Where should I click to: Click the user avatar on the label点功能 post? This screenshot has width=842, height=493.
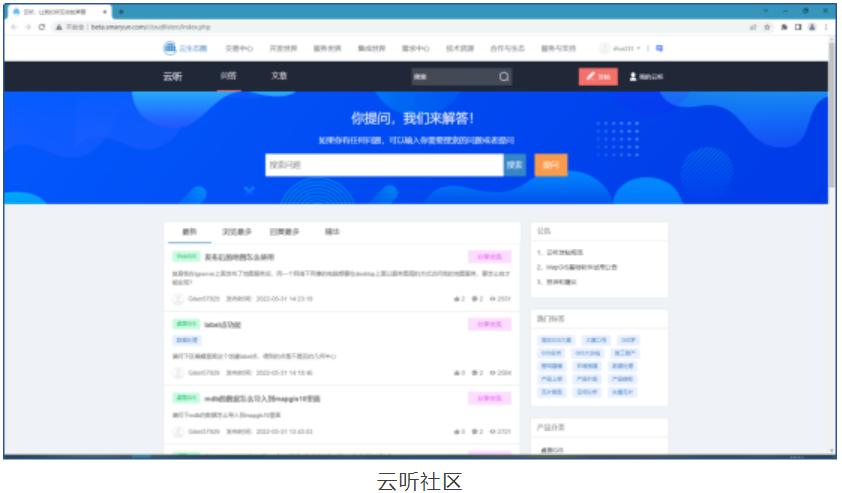[178, 373]
